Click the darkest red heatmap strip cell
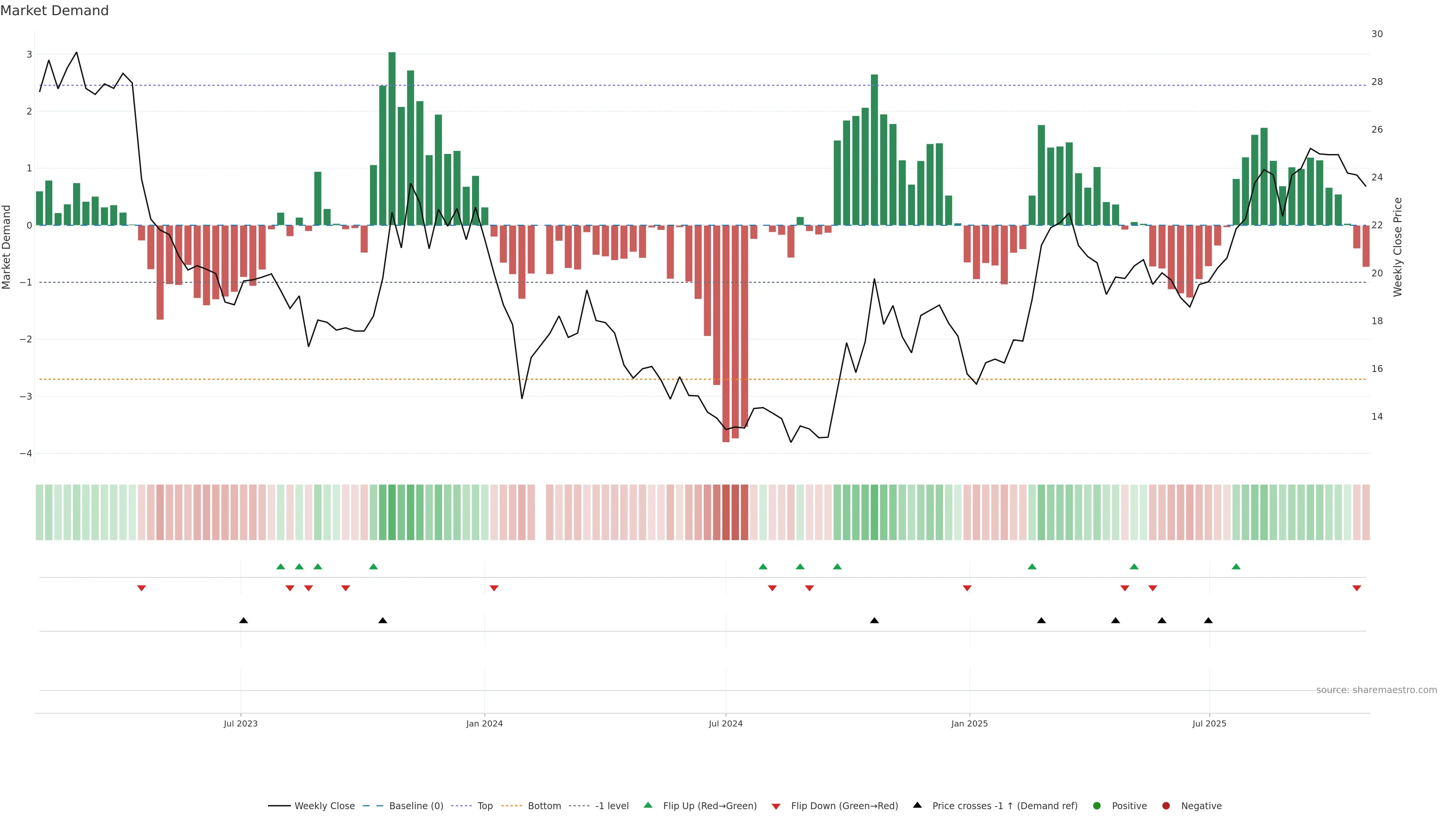 click(726, 512)
